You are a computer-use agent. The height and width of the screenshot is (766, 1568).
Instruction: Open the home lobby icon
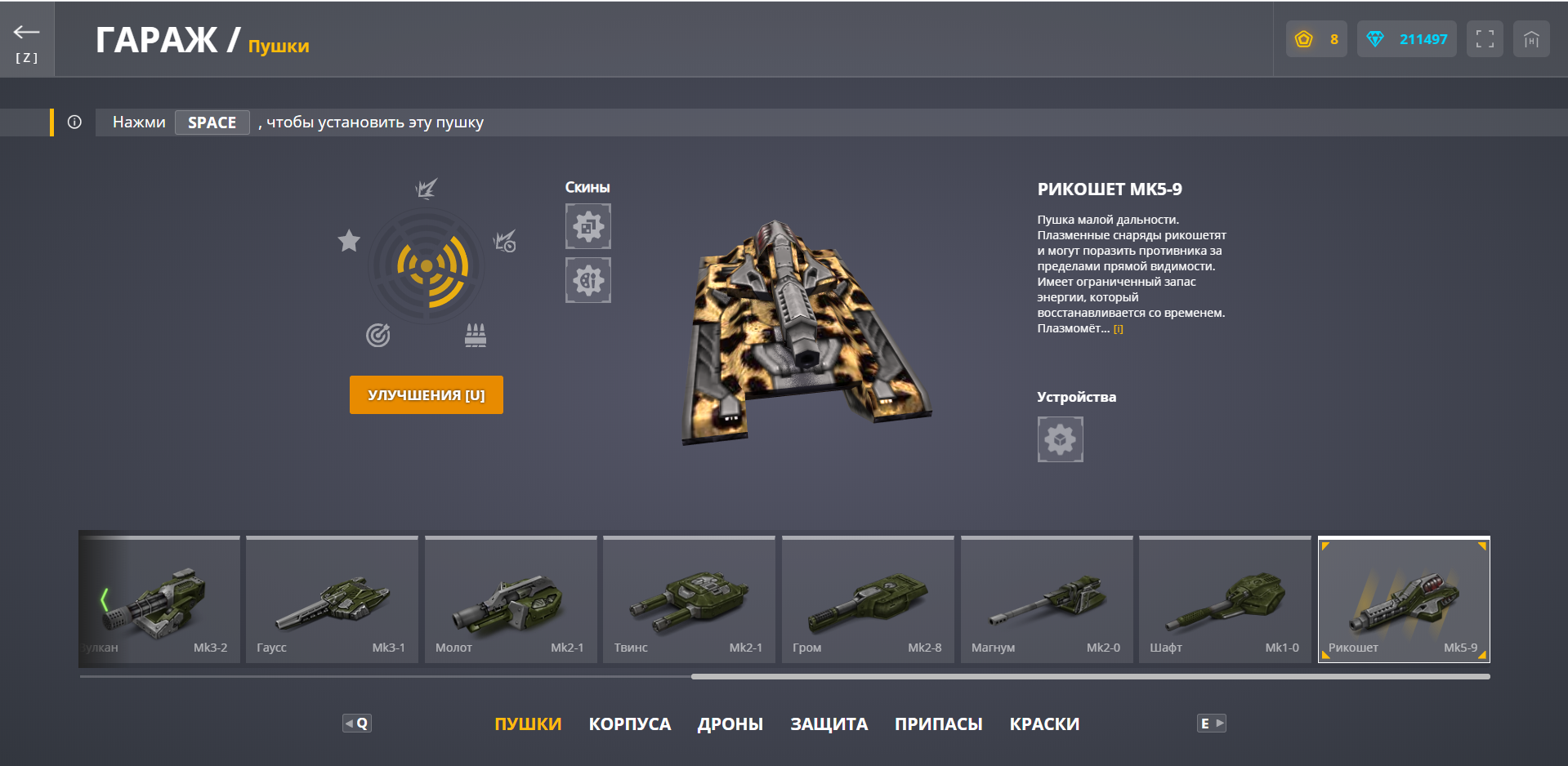[x=1531, y=39]
